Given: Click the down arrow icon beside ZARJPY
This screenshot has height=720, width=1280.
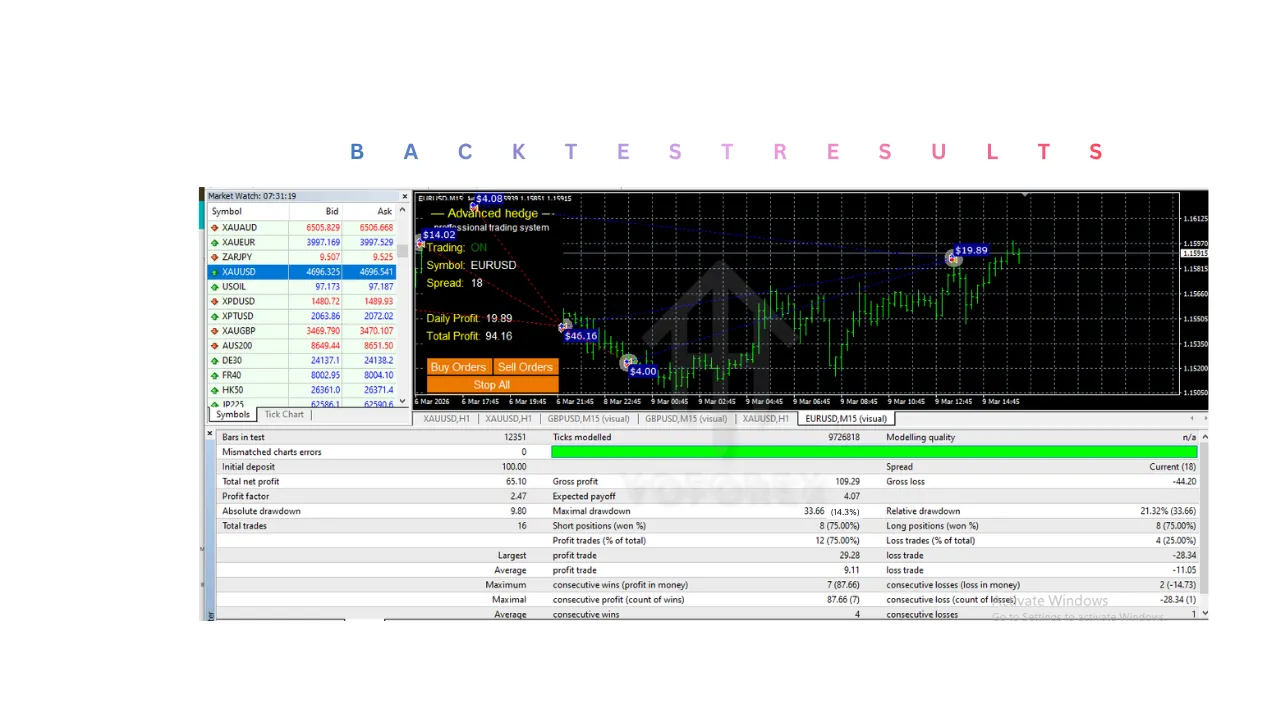Looking at the screenshot, I should 214,257.
